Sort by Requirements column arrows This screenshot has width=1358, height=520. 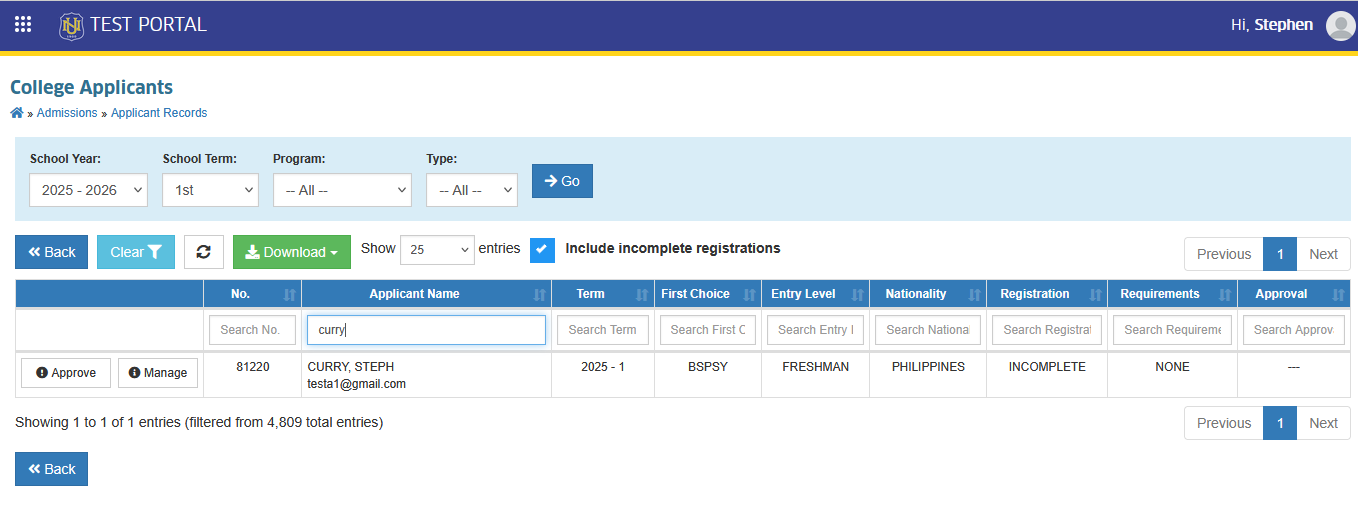(1225, 294)
